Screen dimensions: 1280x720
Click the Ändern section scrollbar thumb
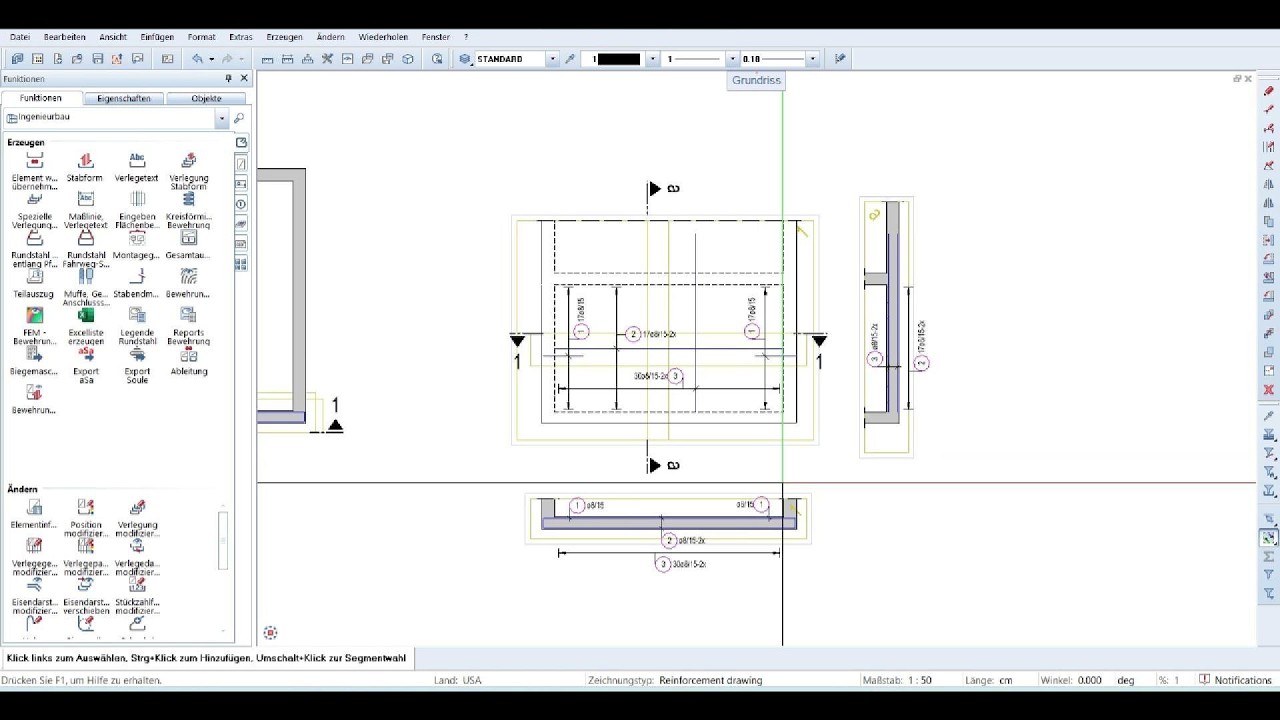click(x=223, y=540)
